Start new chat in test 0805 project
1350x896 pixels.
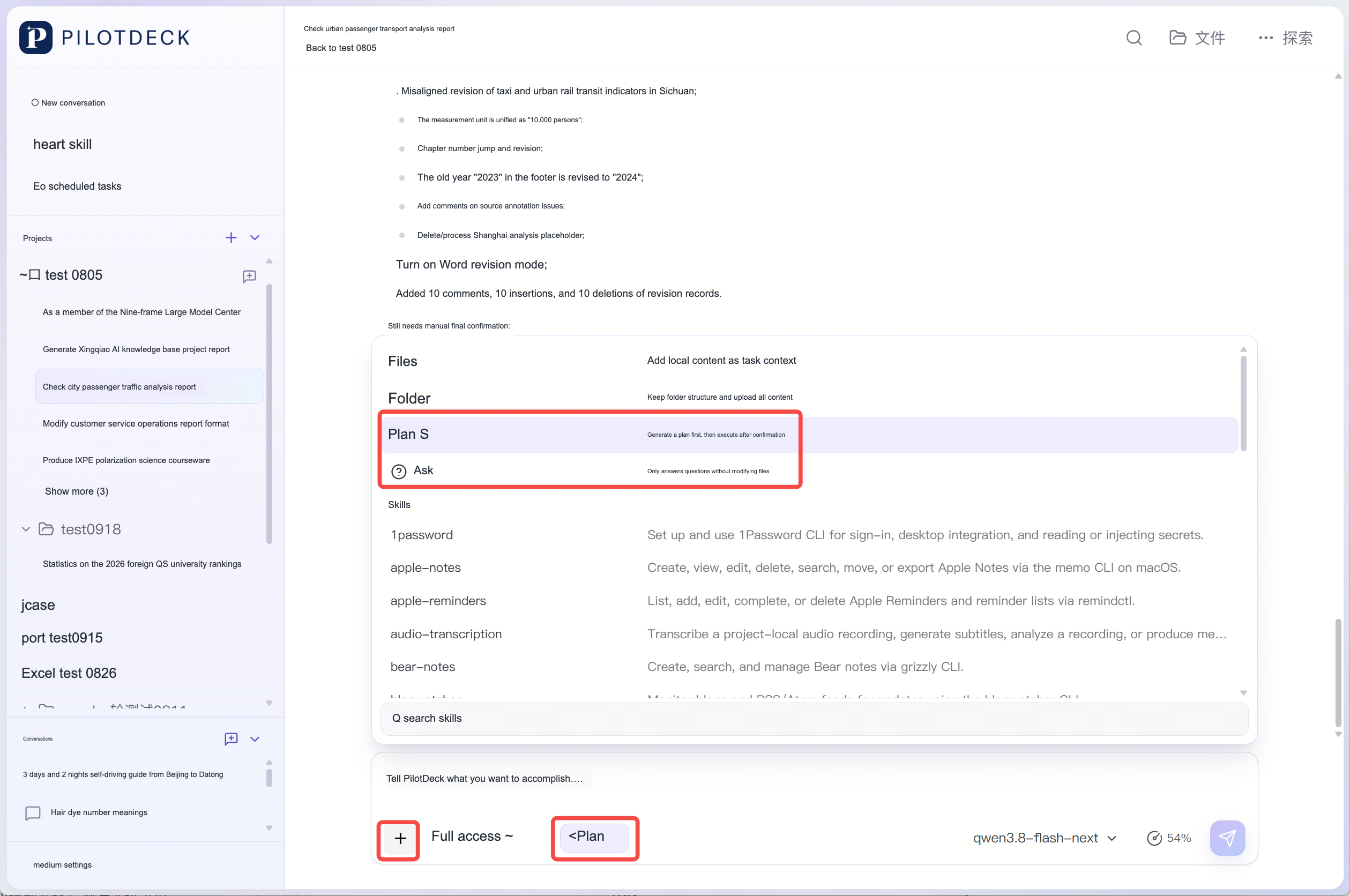click(x=249, y=277)
